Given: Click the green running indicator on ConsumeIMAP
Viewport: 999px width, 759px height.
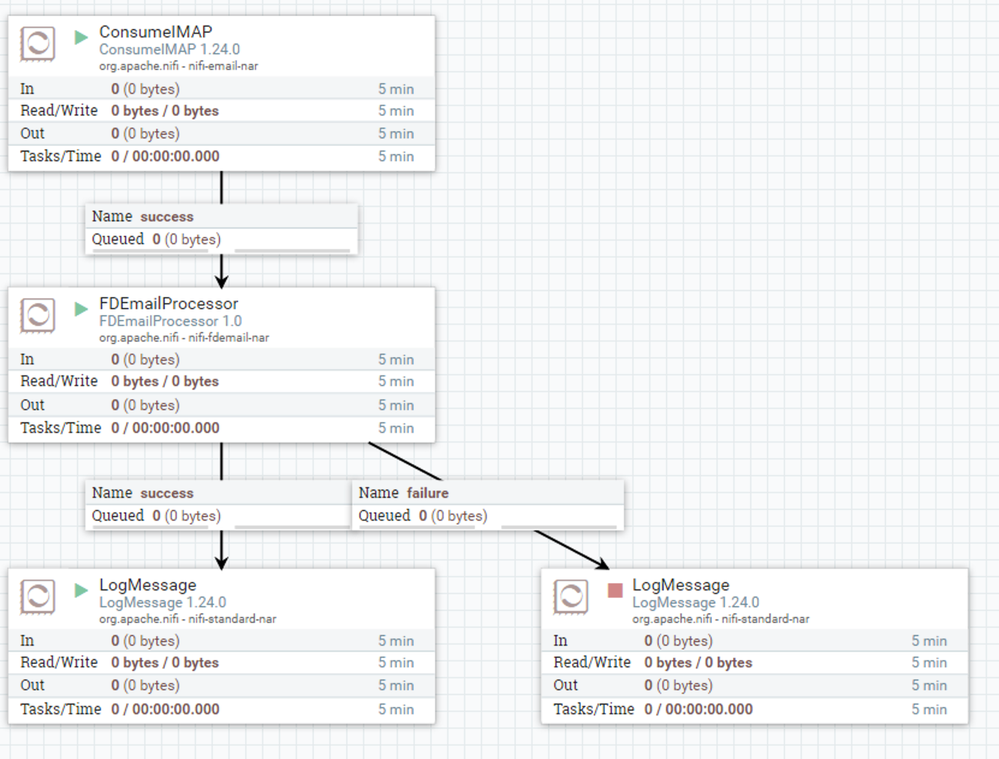Looking at the screenshot, I should [81, 38].
